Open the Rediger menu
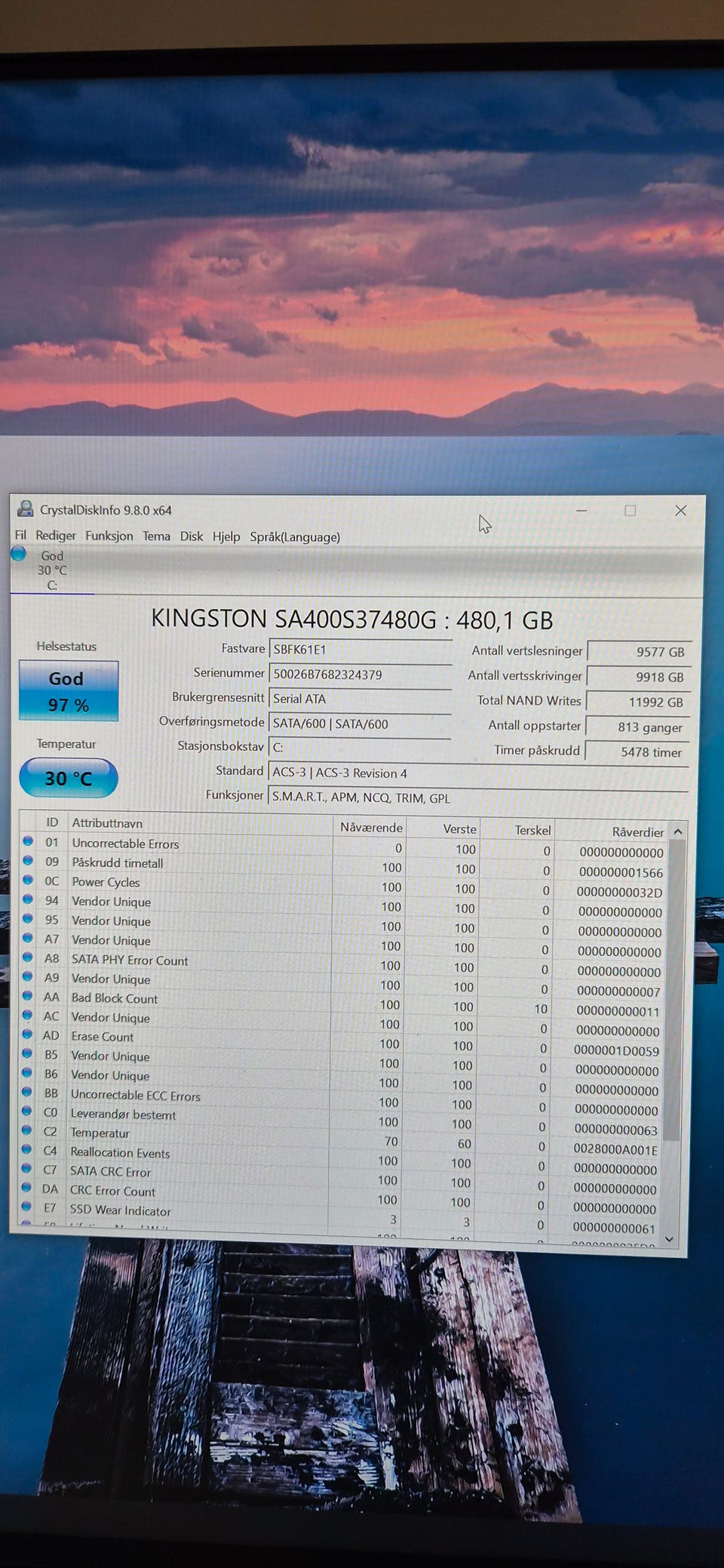The image size is (724, 1568). tap(56, 536)
